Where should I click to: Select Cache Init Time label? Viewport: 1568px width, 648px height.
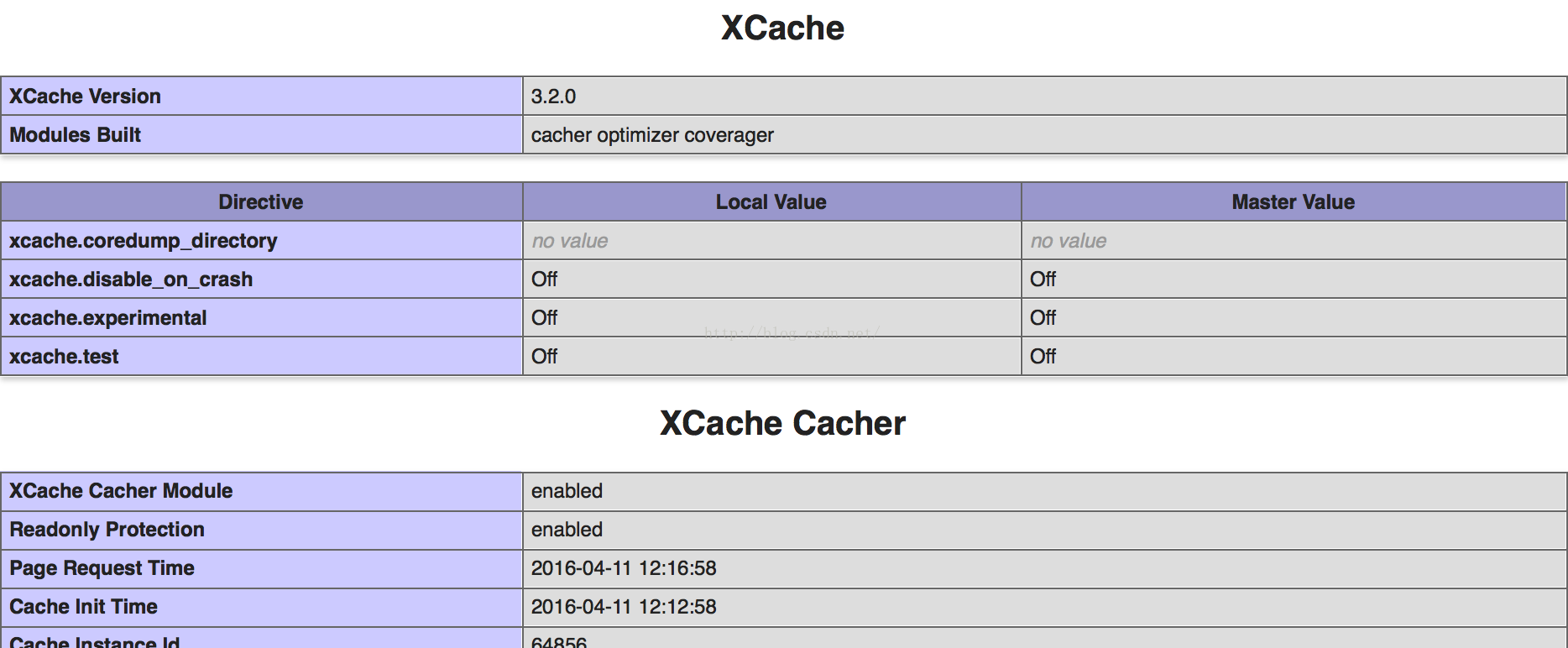pos(83,607)
